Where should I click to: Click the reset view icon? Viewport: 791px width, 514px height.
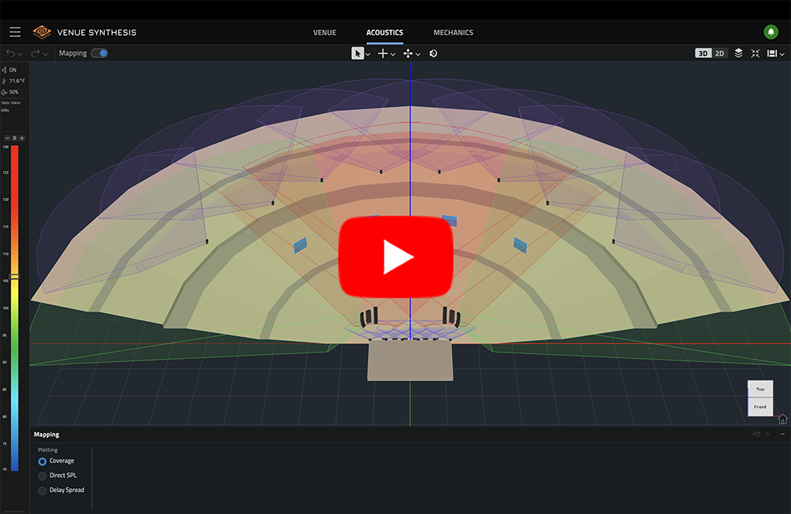pyautogui.click(x=433, y=53)
